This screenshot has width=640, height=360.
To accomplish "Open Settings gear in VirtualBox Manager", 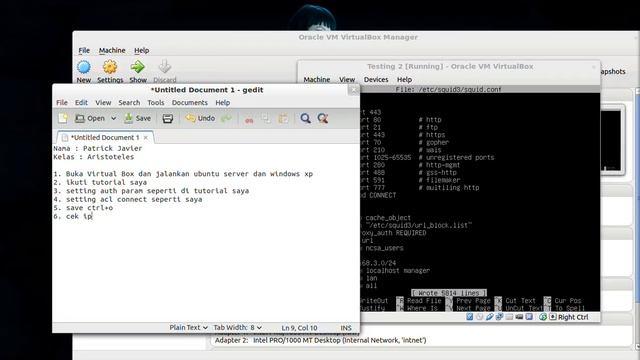I will click(x=110, y=67).
